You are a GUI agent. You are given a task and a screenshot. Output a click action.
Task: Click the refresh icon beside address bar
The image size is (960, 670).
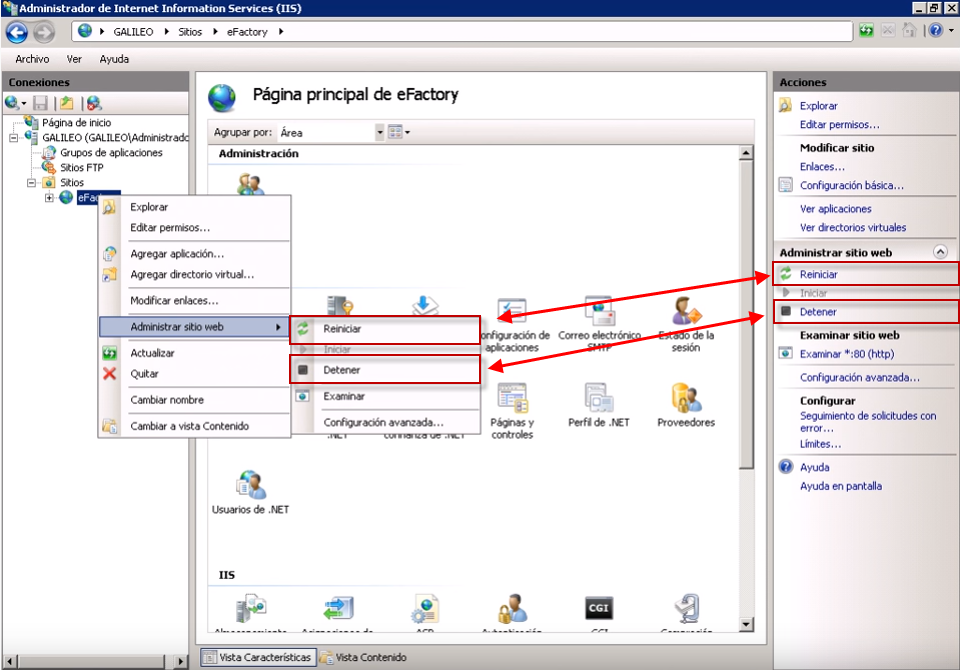866,31
